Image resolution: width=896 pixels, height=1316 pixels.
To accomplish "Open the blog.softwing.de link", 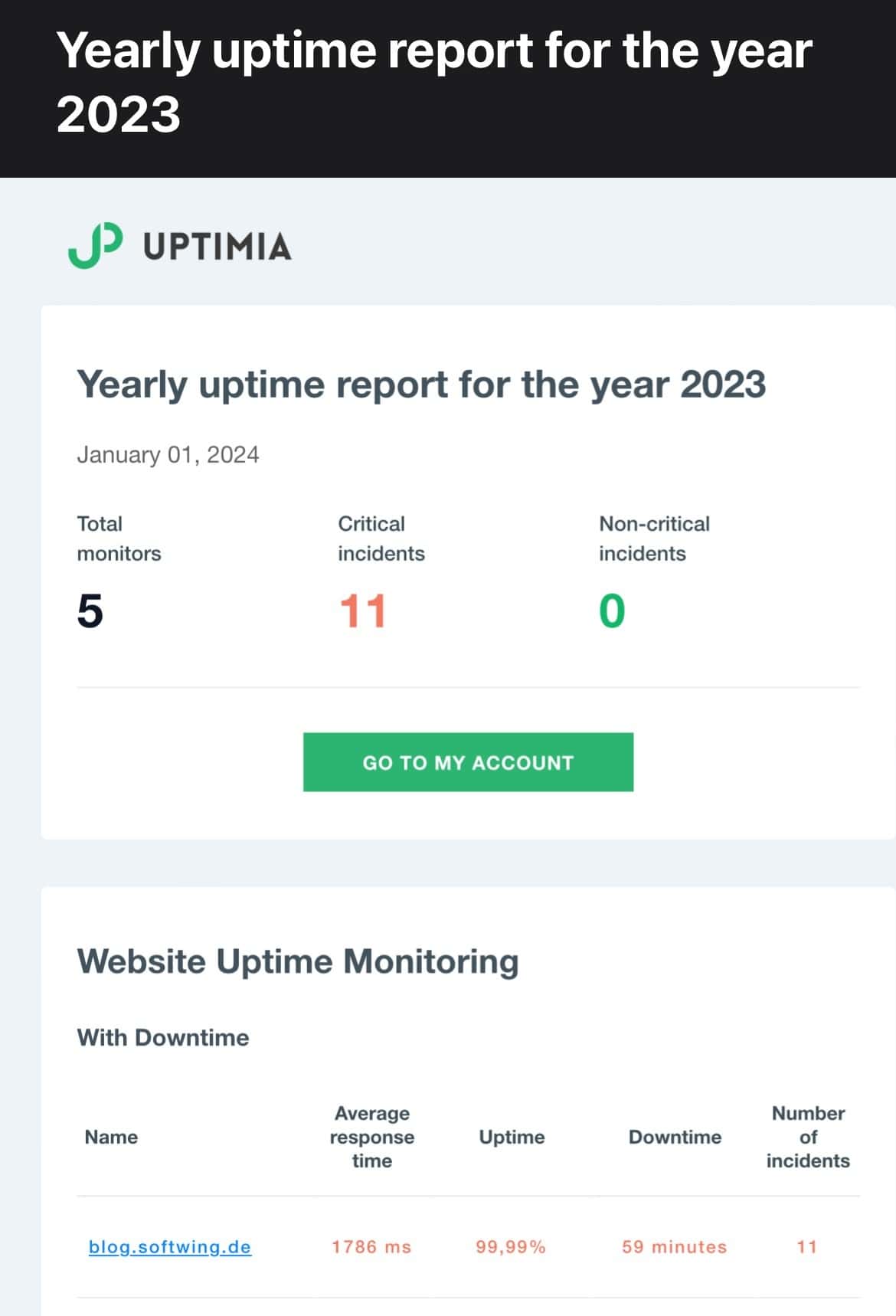I will tap(170, 1246).
